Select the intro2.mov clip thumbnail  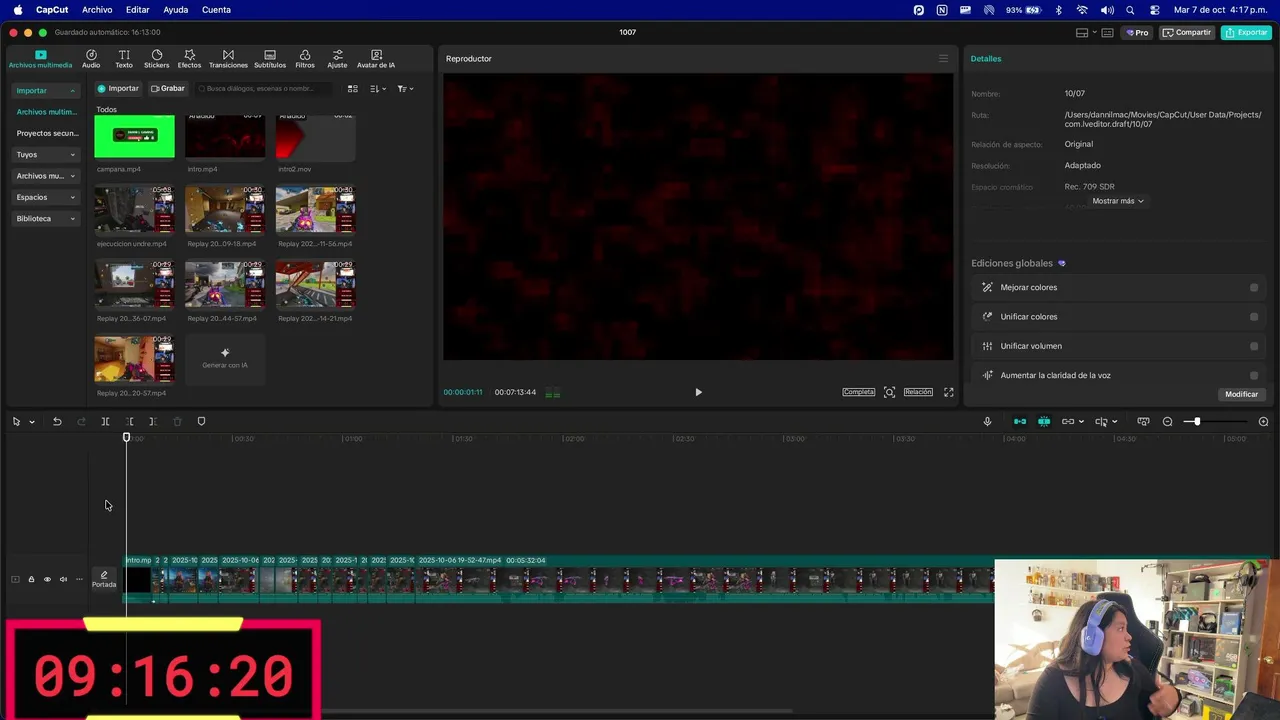pyautogui.click(x=315, y=137)
